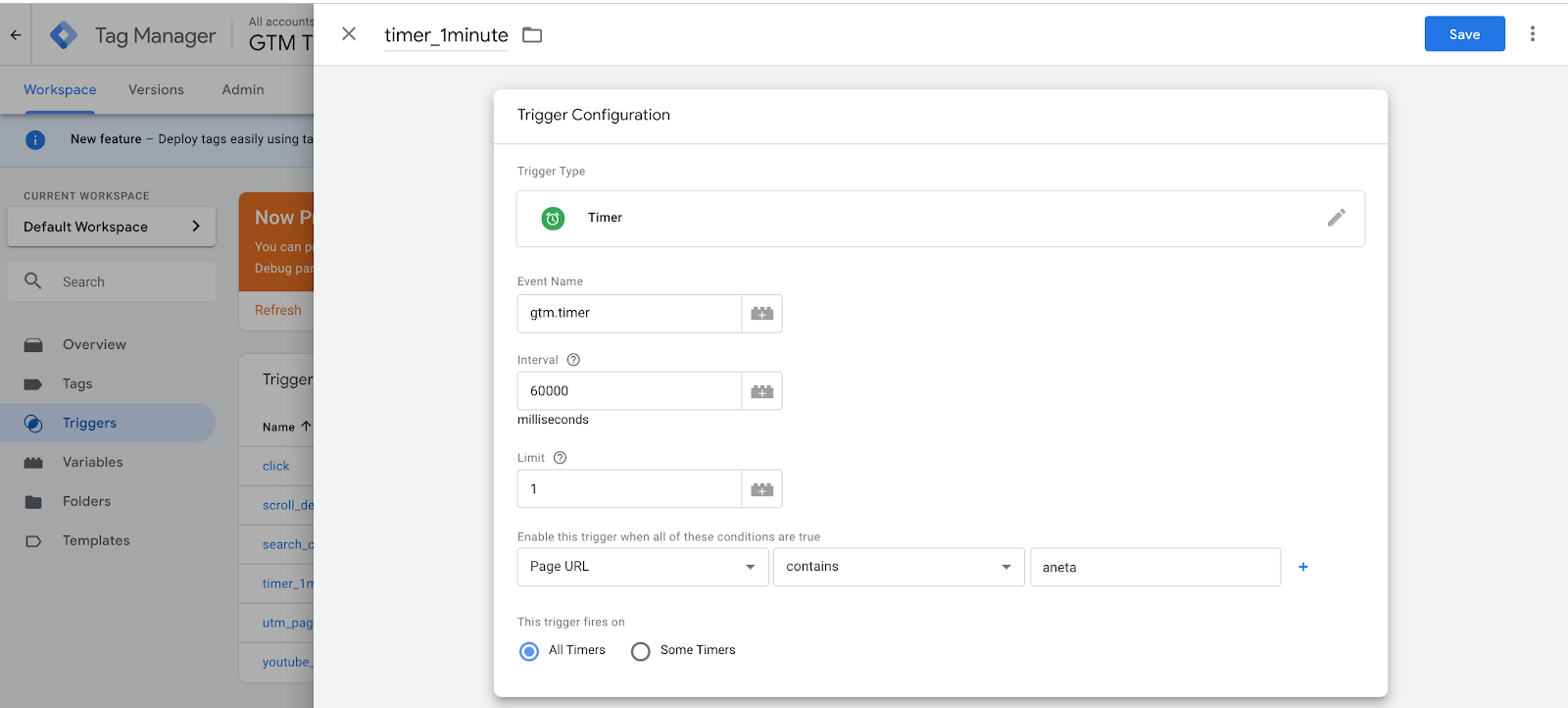Expand the Default Workspace selector
Screen dimensions: 1568x708
tap(112, 227)
